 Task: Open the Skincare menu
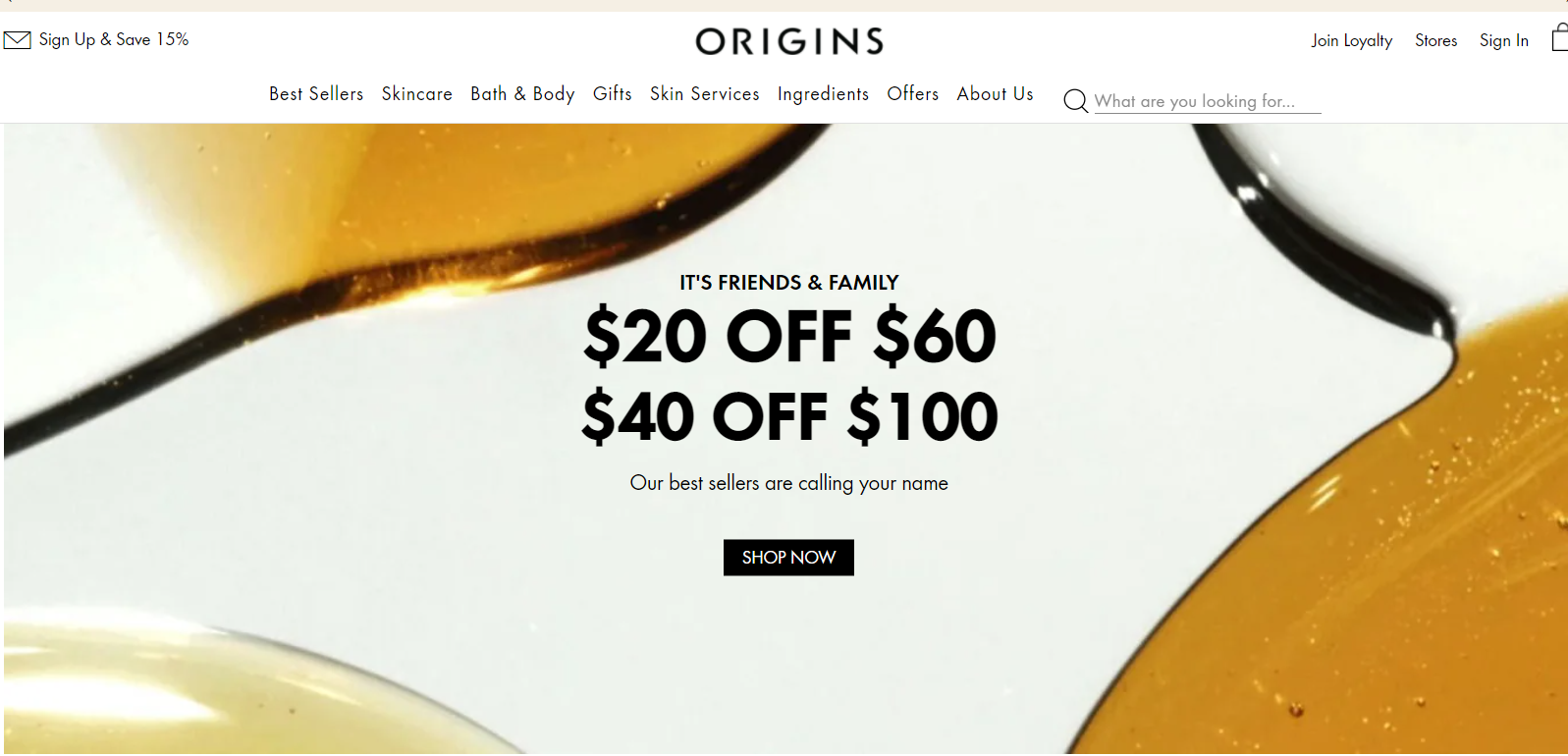pos(417,94)
